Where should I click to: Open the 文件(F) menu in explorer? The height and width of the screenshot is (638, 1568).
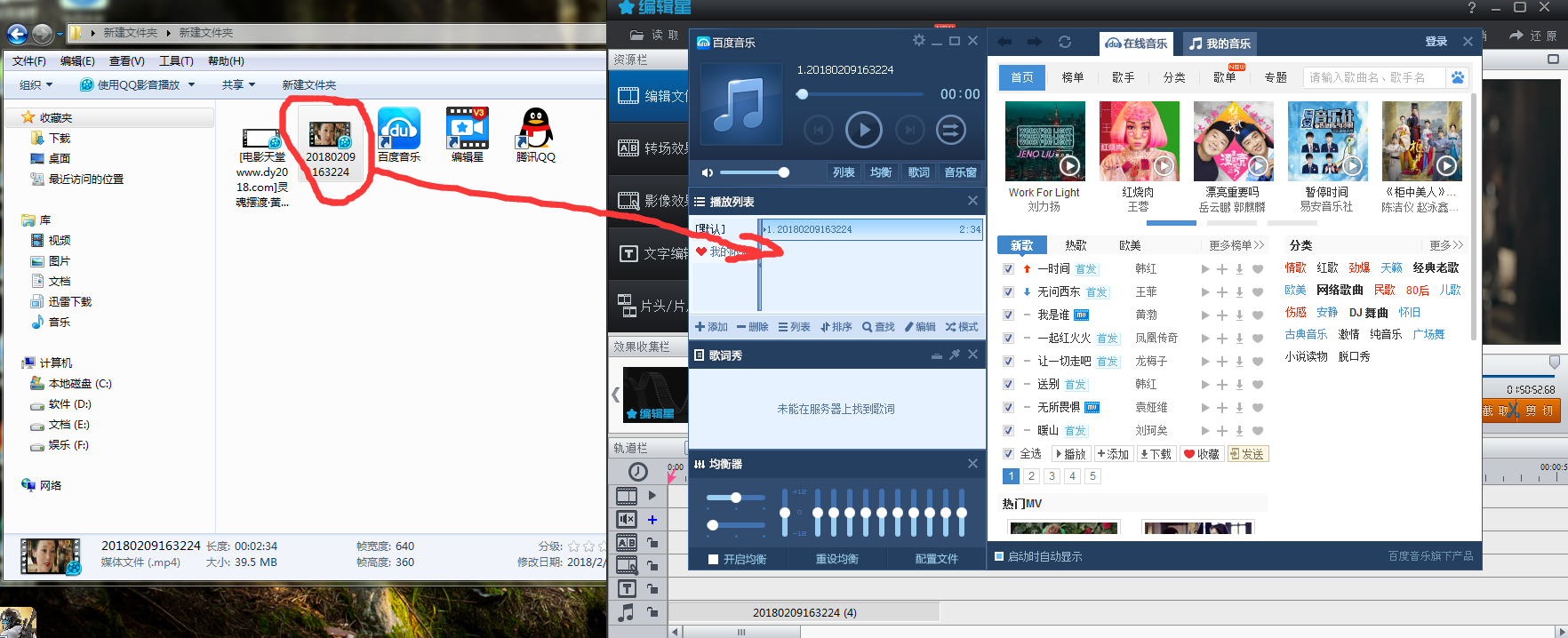click(29, 61)
